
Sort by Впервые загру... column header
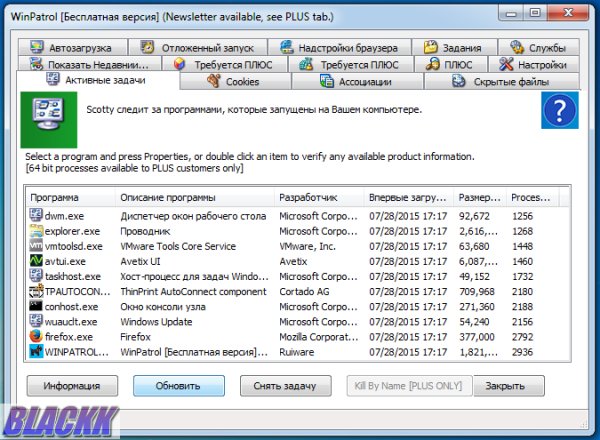click(408, 197)
